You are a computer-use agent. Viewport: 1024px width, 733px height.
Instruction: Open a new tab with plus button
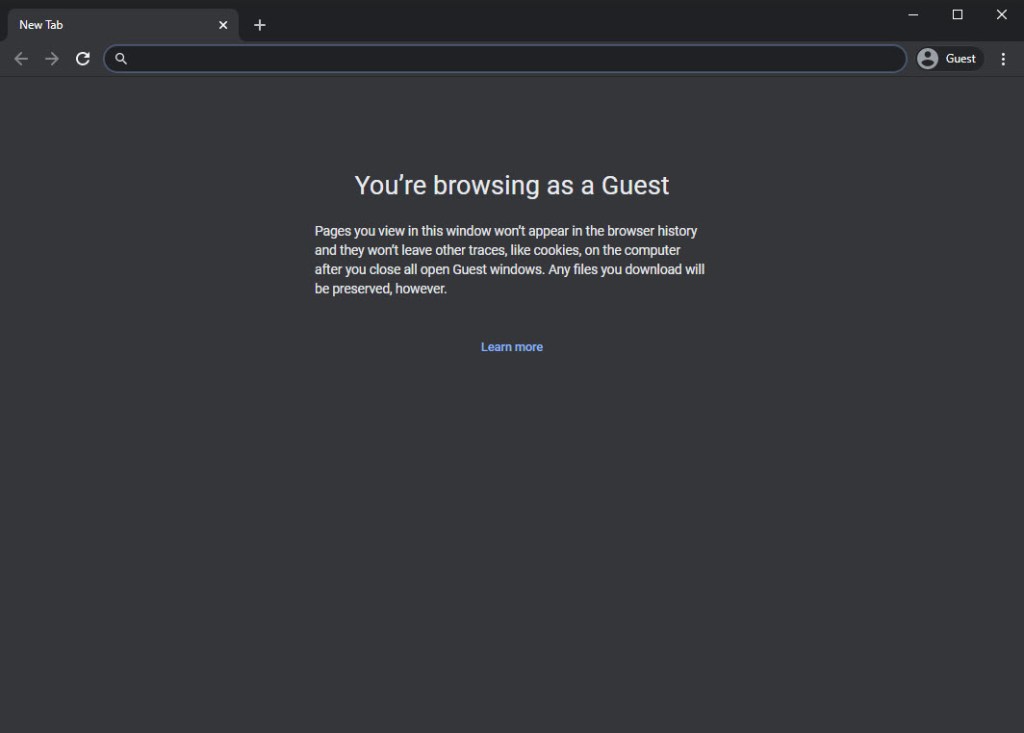click(x=259, y=25)
